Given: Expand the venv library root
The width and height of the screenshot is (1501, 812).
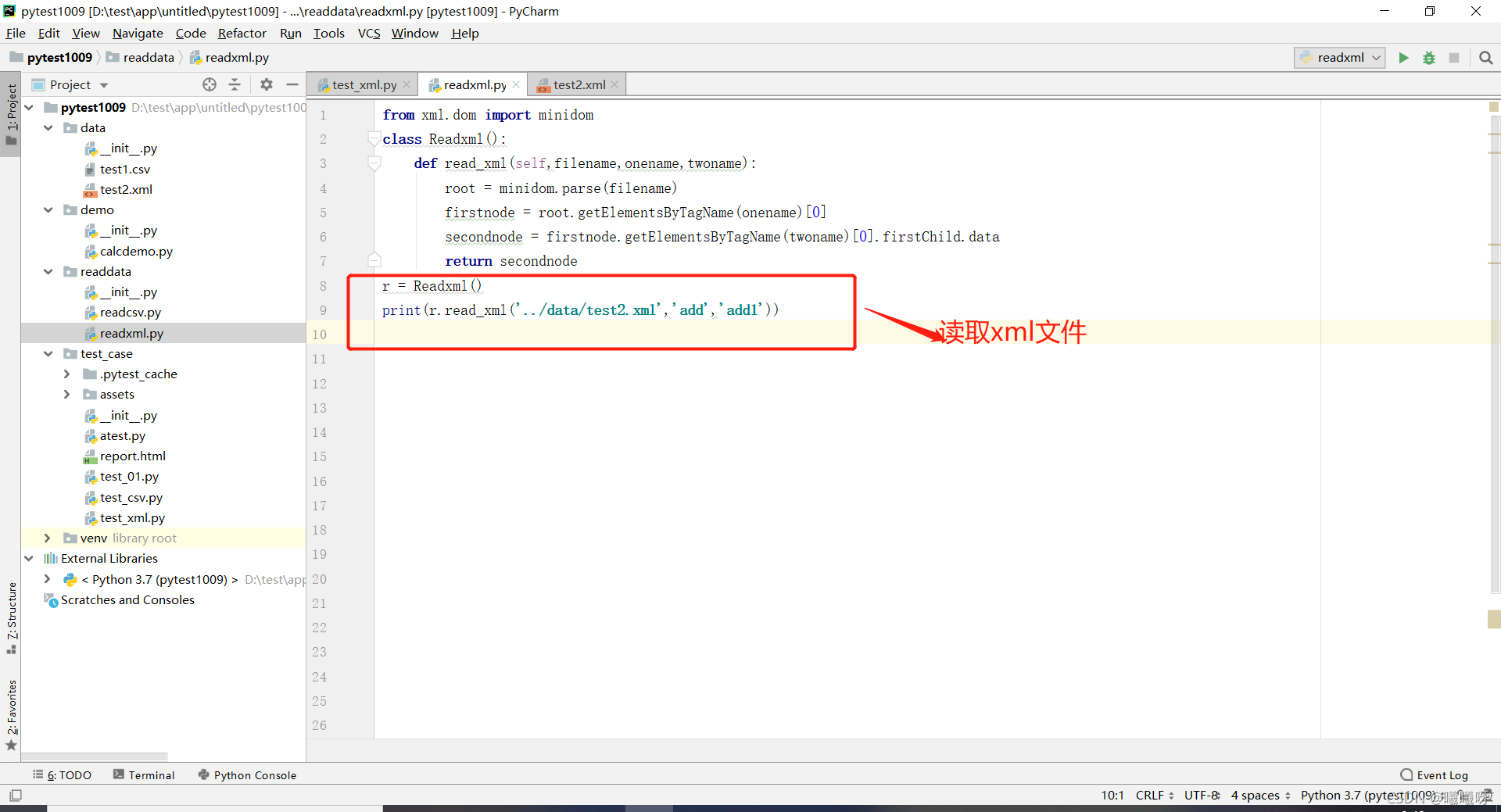Looking at the screenshot, I should pos(48,538).
